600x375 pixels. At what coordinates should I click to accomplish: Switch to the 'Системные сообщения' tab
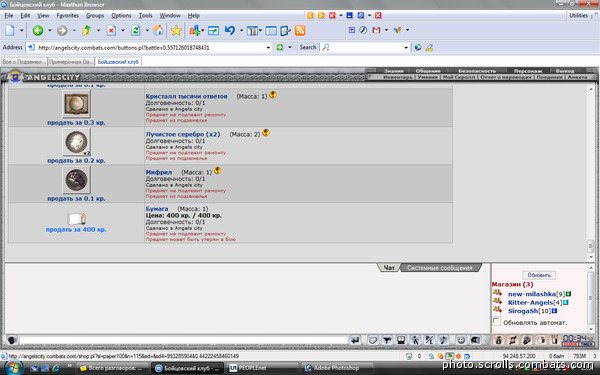pyautogui.click(x=440, y=268)
